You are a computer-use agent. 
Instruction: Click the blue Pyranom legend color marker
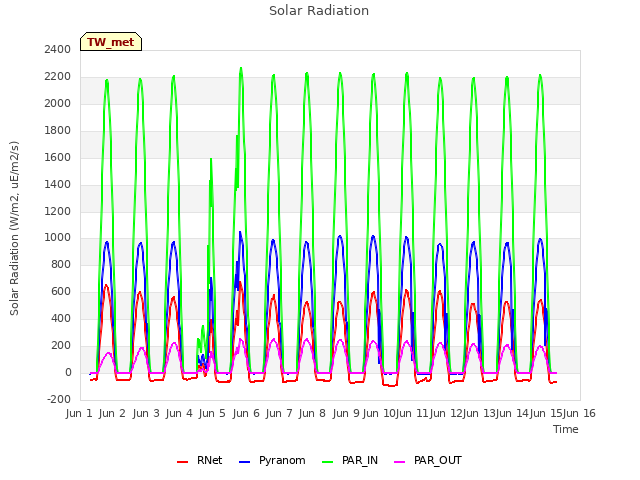[244, 462]
